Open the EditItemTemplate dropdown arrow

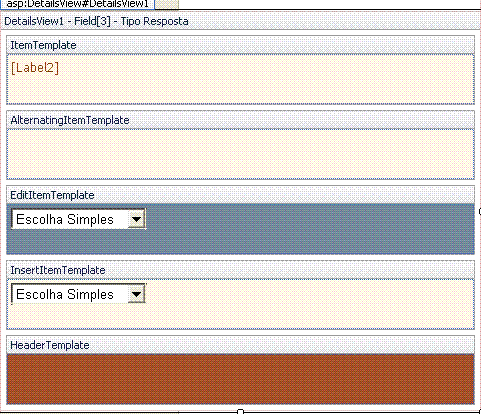click(x=136, y=219)
